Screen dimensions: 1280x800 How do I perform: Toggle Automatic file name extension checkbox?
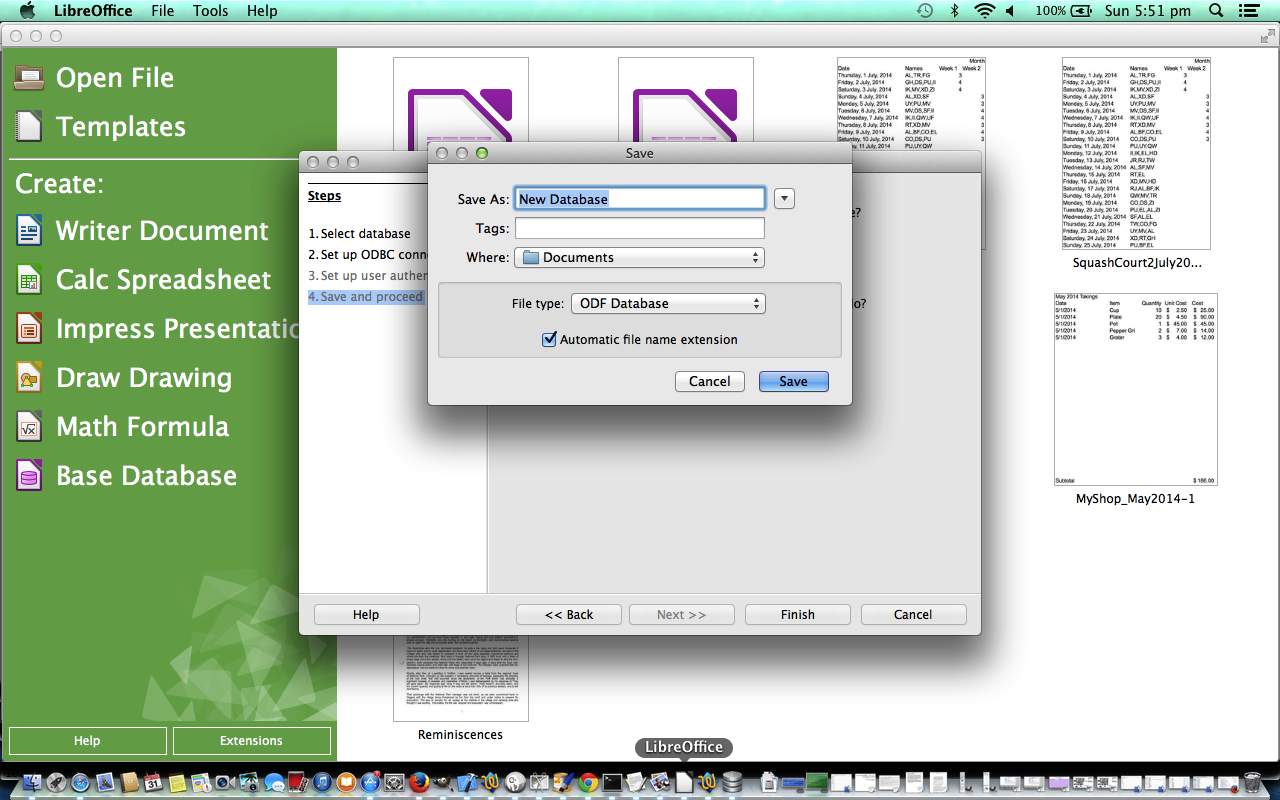tap(549, 340)
